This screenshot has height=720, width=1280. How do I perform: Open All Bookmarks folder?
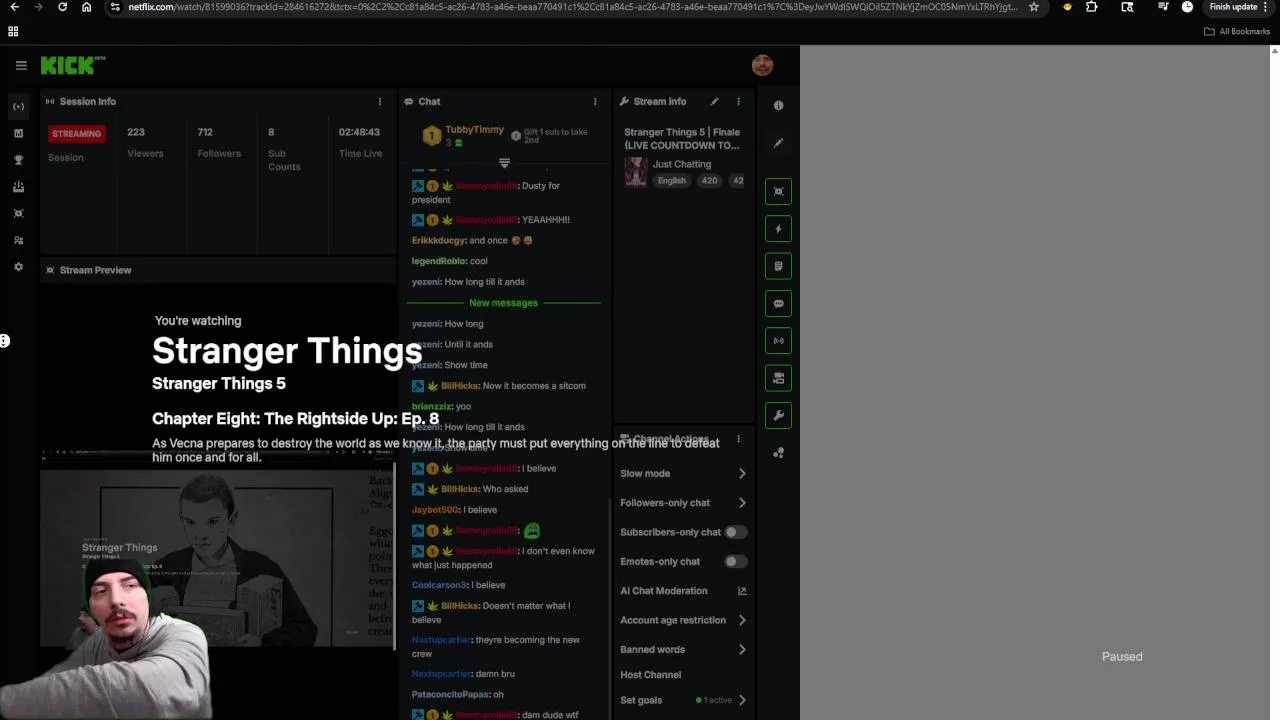tap(1237, 31)
